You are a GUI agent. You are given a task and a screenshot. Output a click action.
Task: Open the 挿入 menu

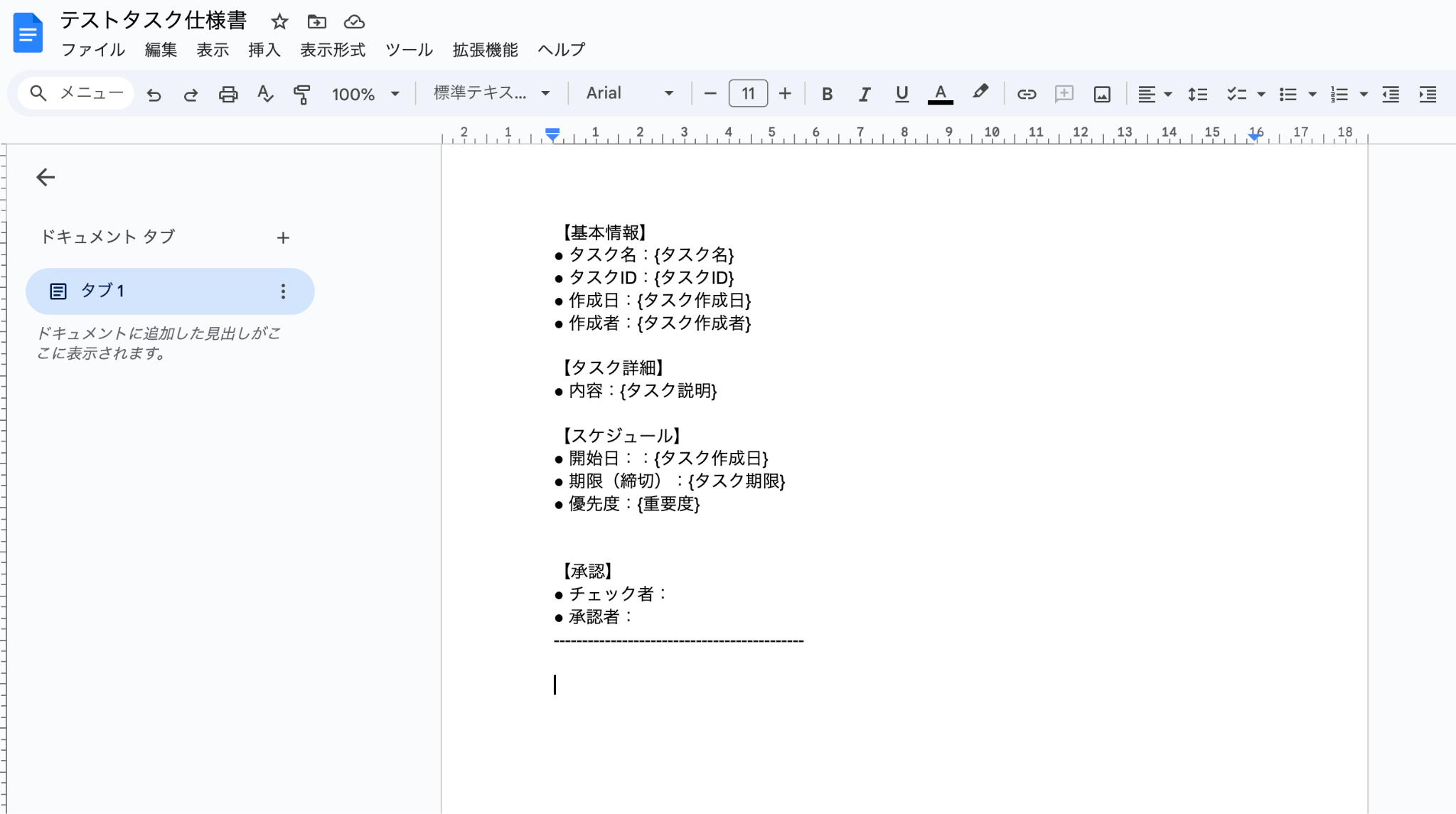(x=264, y=50)
